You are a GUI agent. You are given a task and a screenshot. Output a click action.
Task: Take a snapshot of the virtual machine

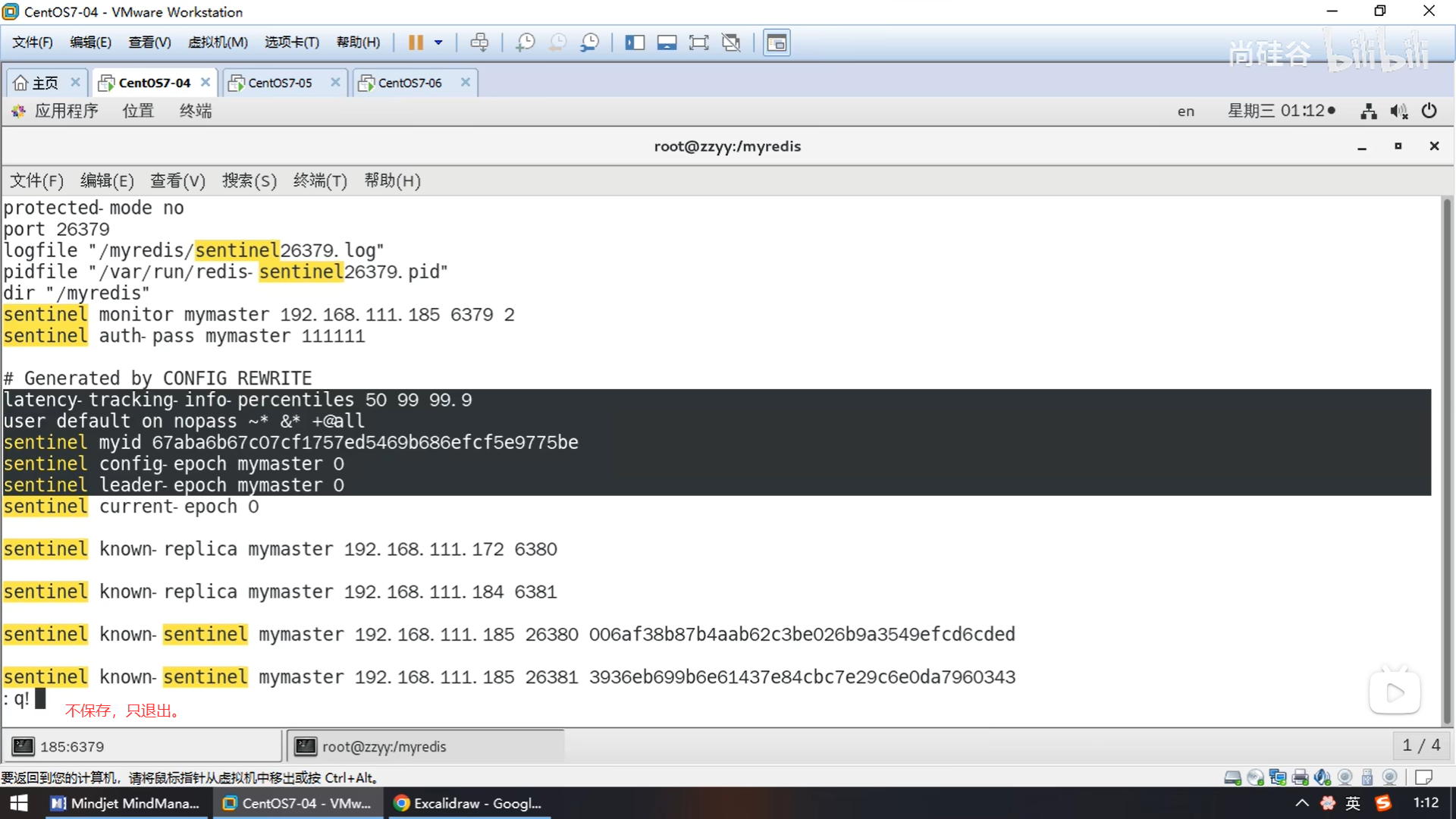525,42
